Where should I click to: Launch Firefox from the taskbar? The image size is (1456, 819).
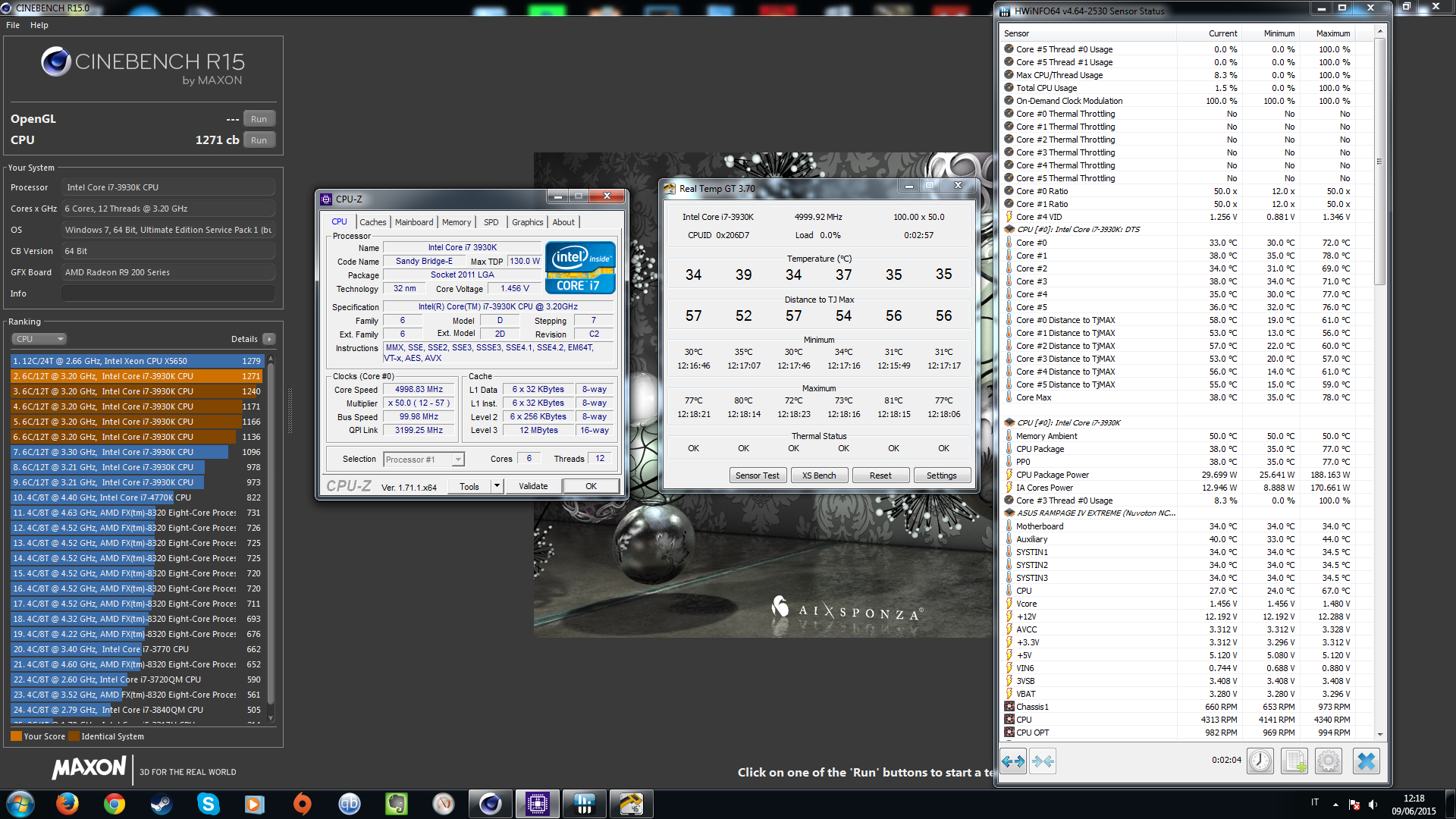67,804
